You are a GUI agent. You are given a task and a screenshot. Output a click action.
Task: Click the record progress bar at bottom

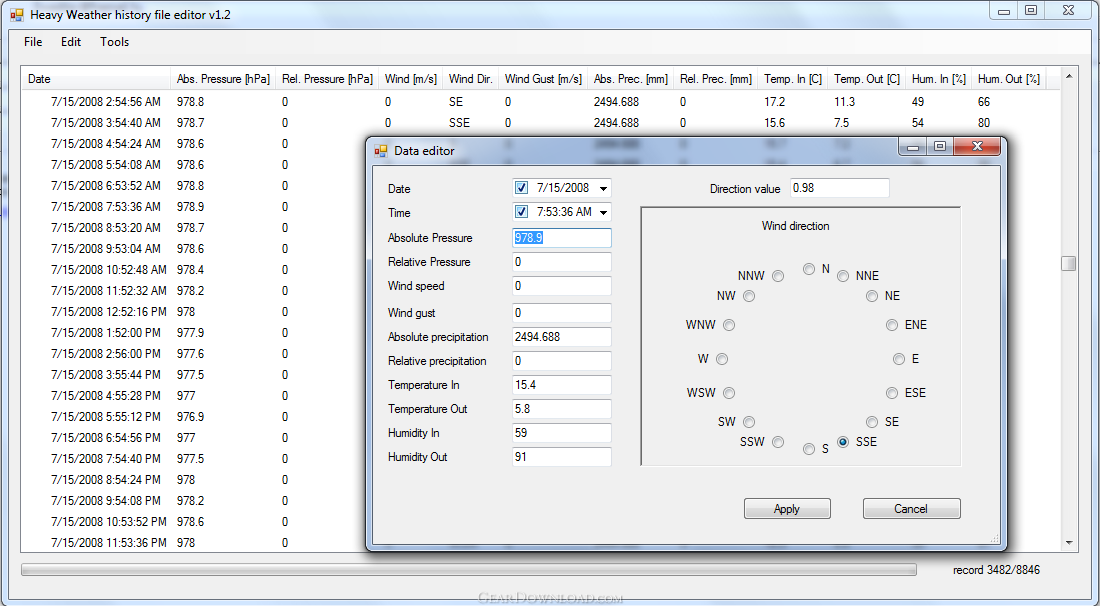tap(469, 570)
